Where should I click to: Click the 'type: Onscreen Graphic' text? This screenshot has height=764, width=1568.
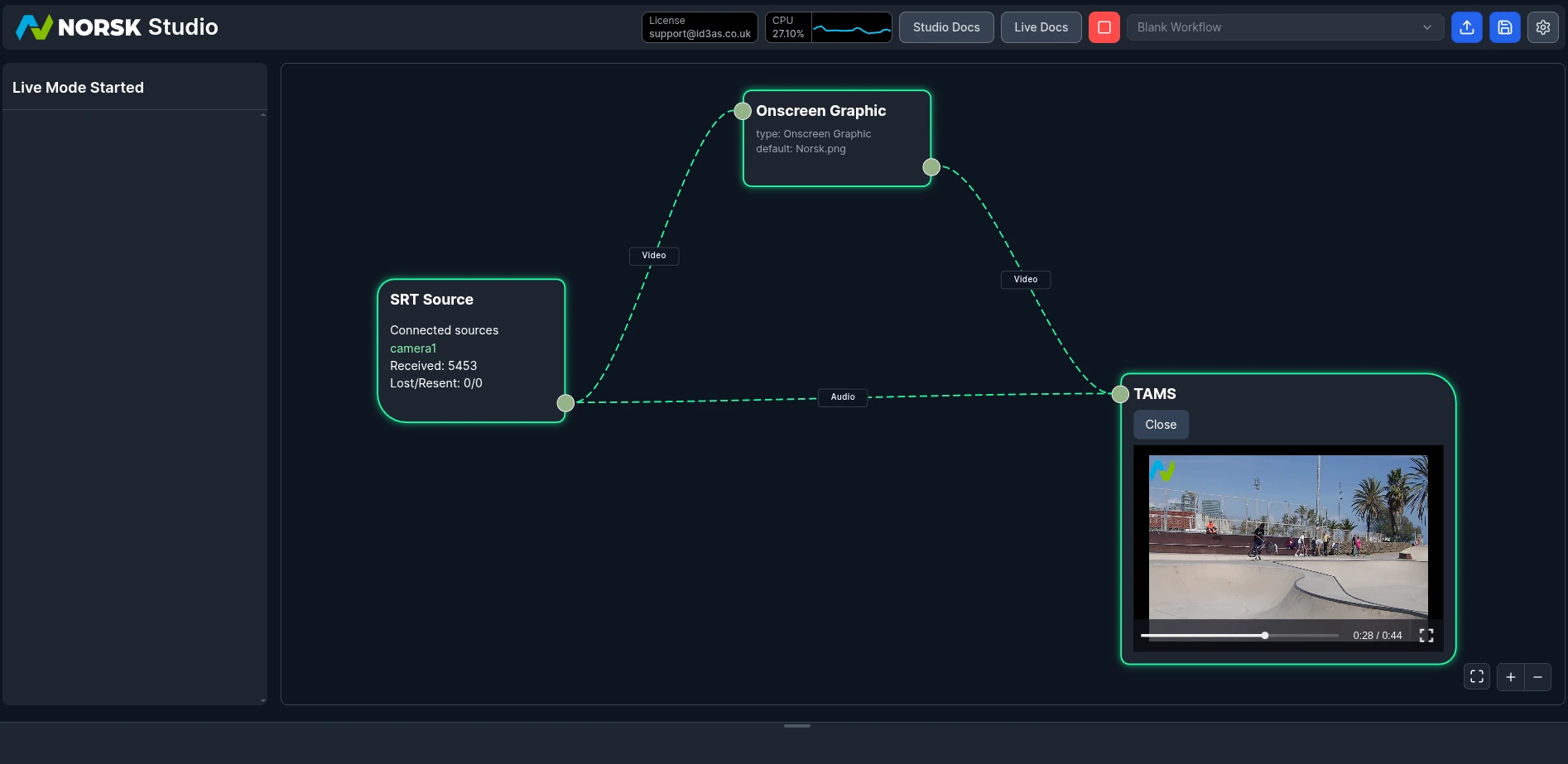tap(813, 134)
